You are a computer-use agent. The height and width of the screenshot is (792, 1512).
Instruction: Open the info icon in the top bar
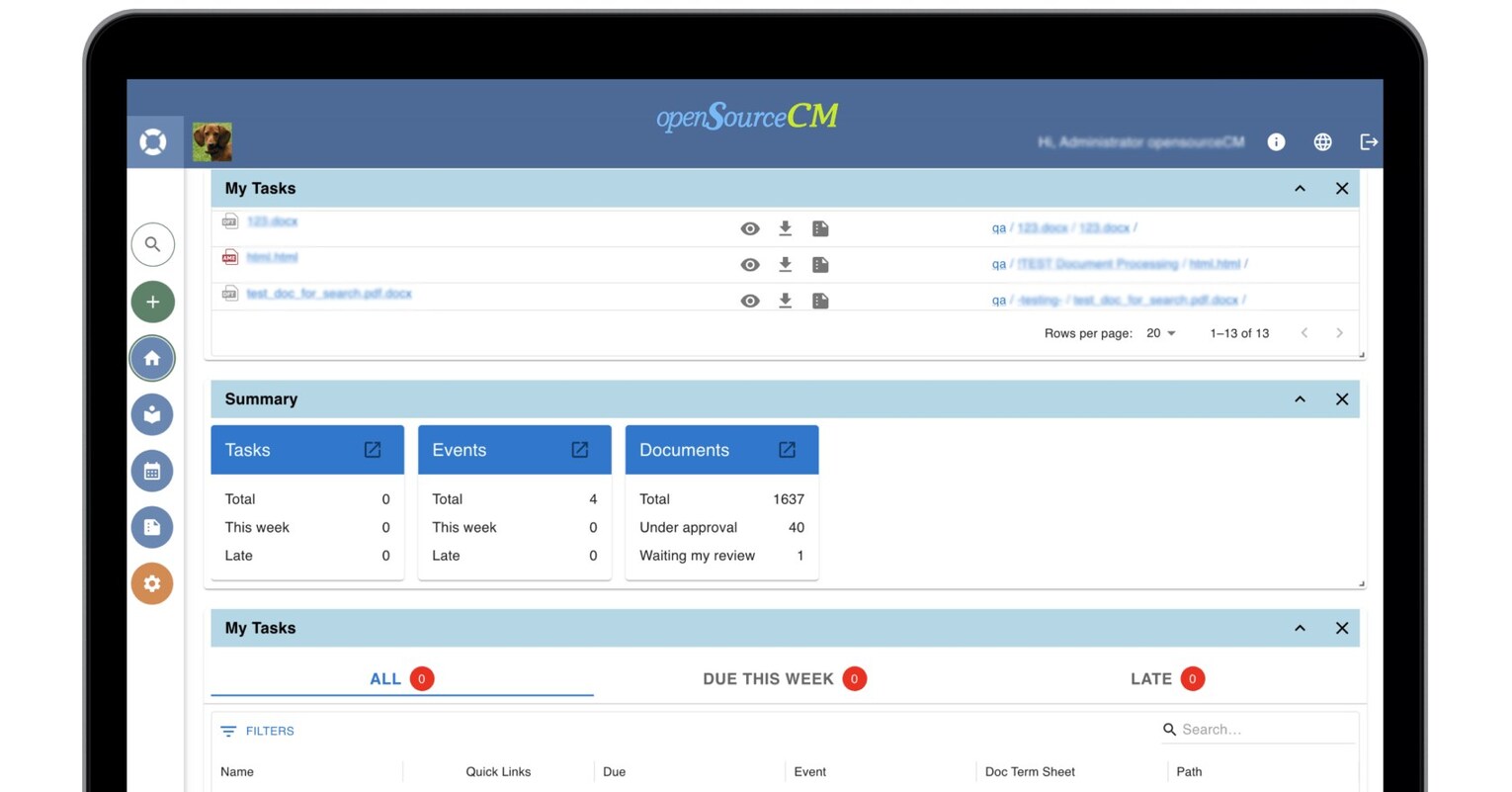pos(1276,141)
